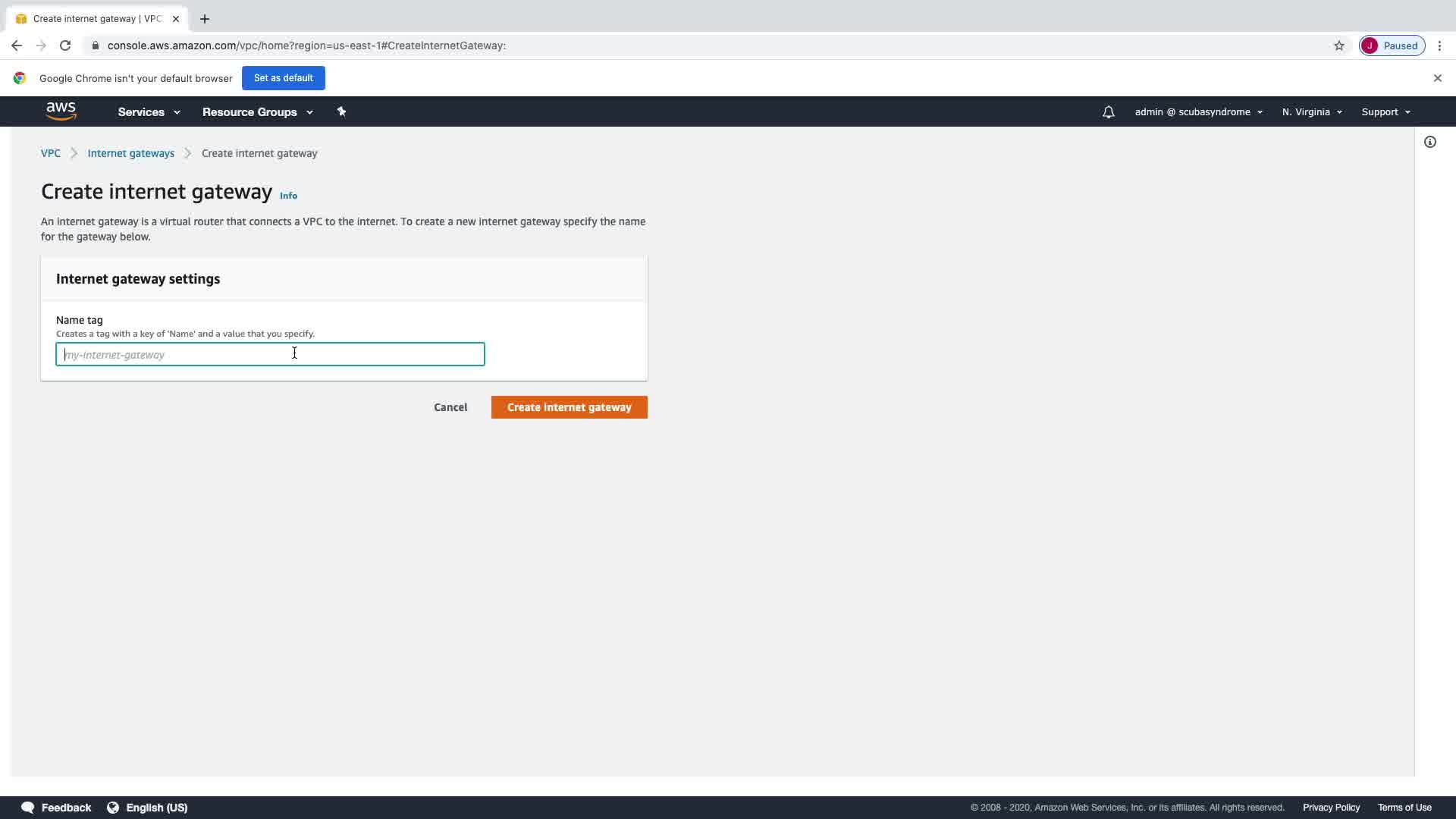Image resolution: width=1456 pixels, height=819 pixels.
Task: Click the pin shortcuts icon
Action: (341, 111)
